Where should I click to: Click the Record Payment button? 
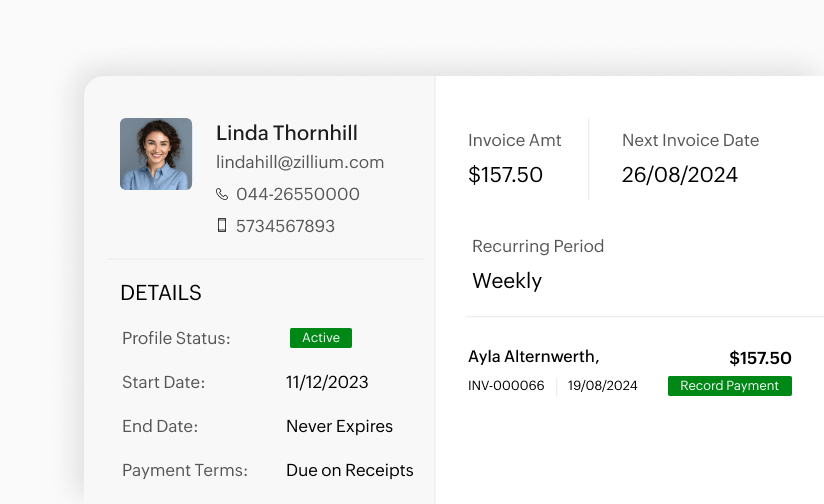[729, 386]
